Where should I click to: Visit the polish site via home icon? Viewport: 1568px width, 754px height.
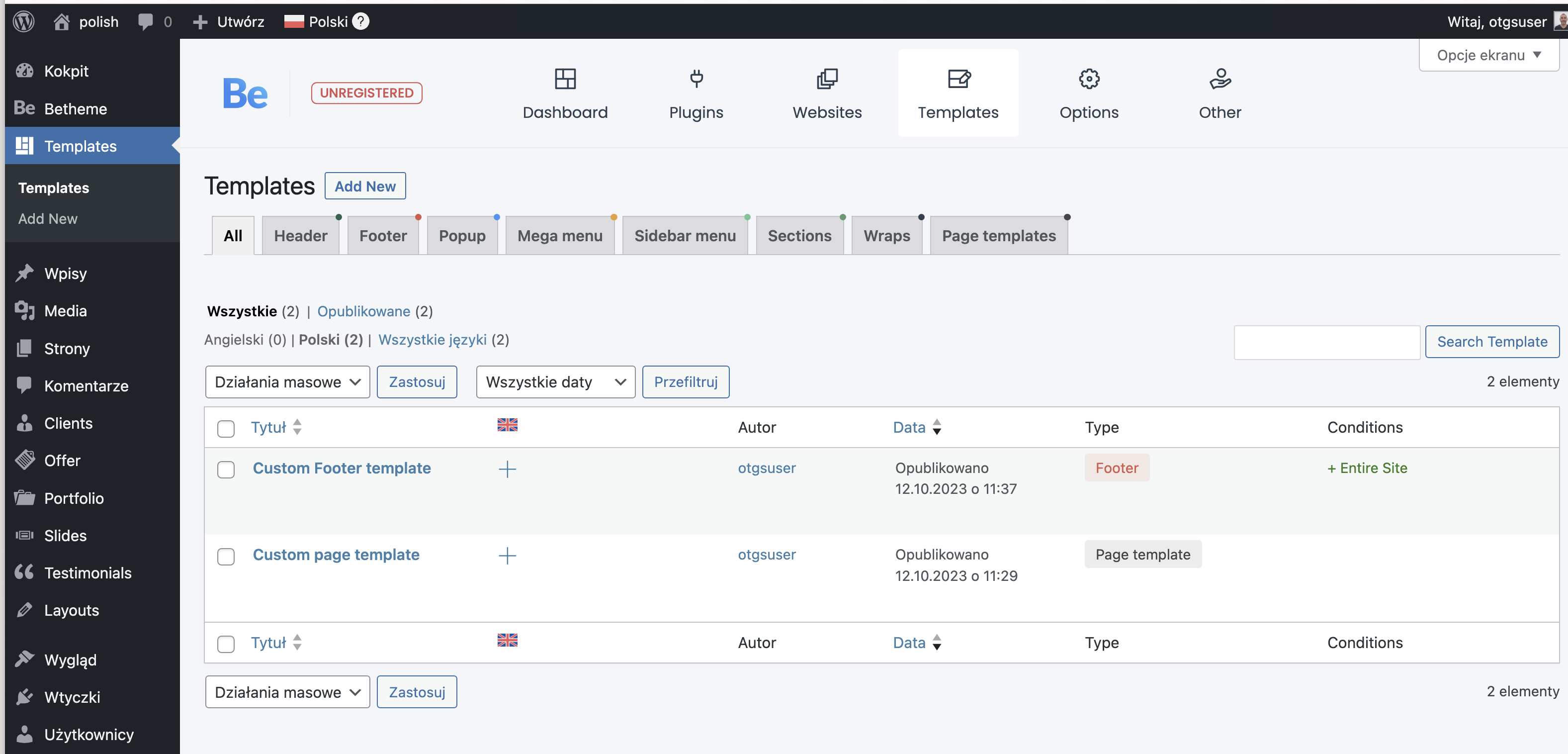tap(62, 21)
